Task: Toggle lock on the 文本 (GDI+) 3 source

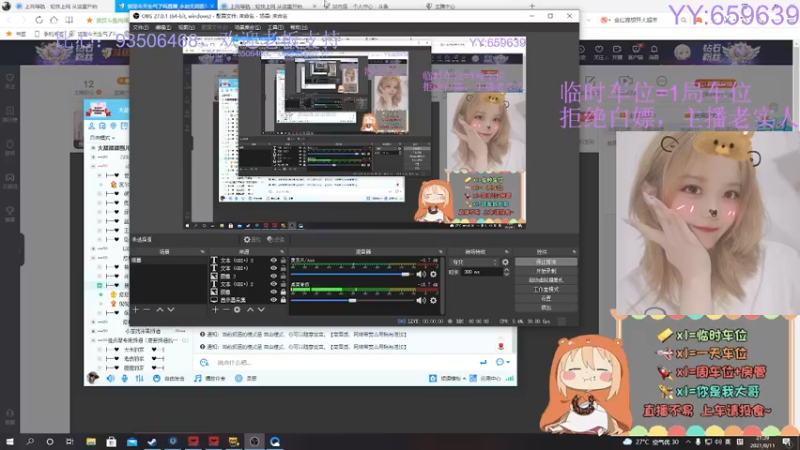Action: click(x=283, y=261)
